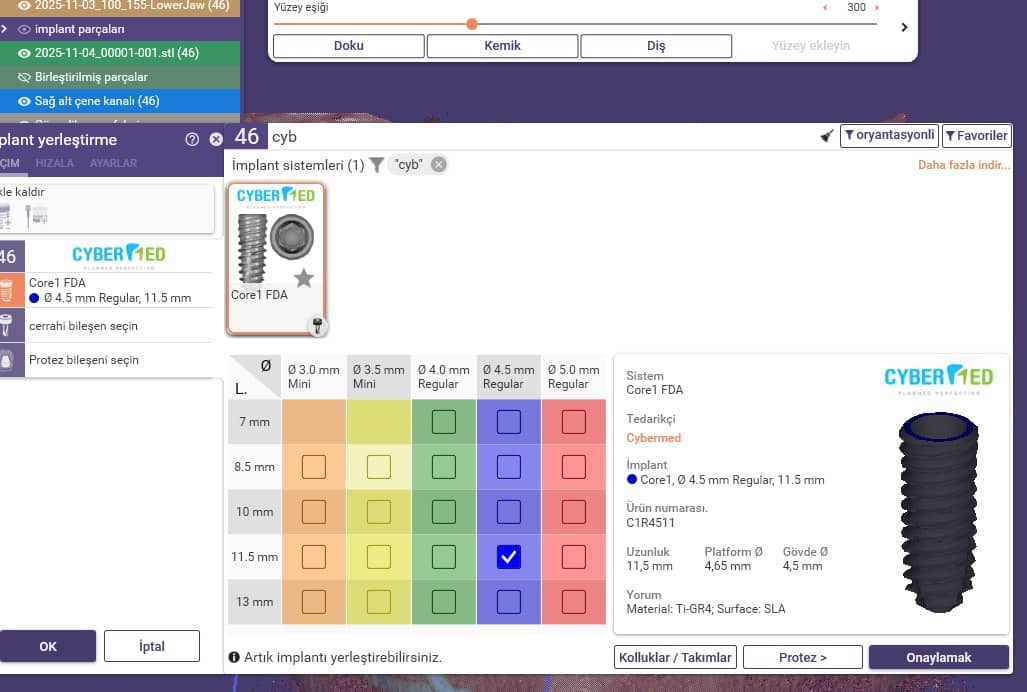Mark Core1 FDA as favorite star
This screenshot has height=692, width=1027.
click(x=304, y=278)
